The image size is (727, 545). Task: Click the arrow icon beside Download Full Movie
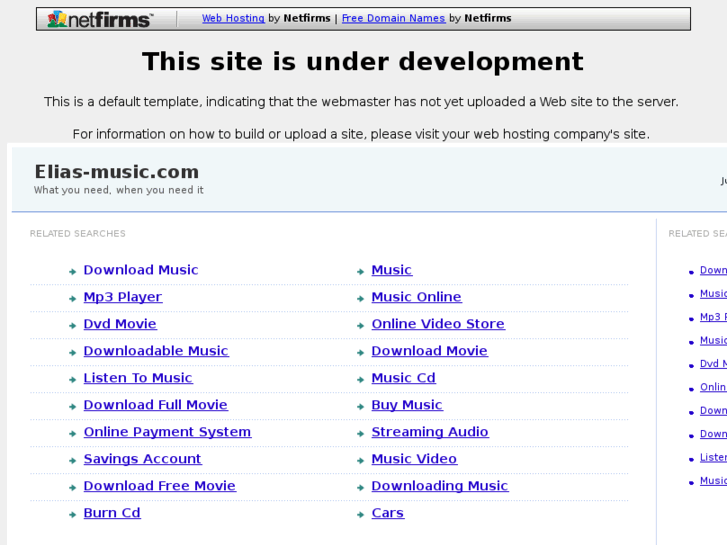click(x=72, y=407)
